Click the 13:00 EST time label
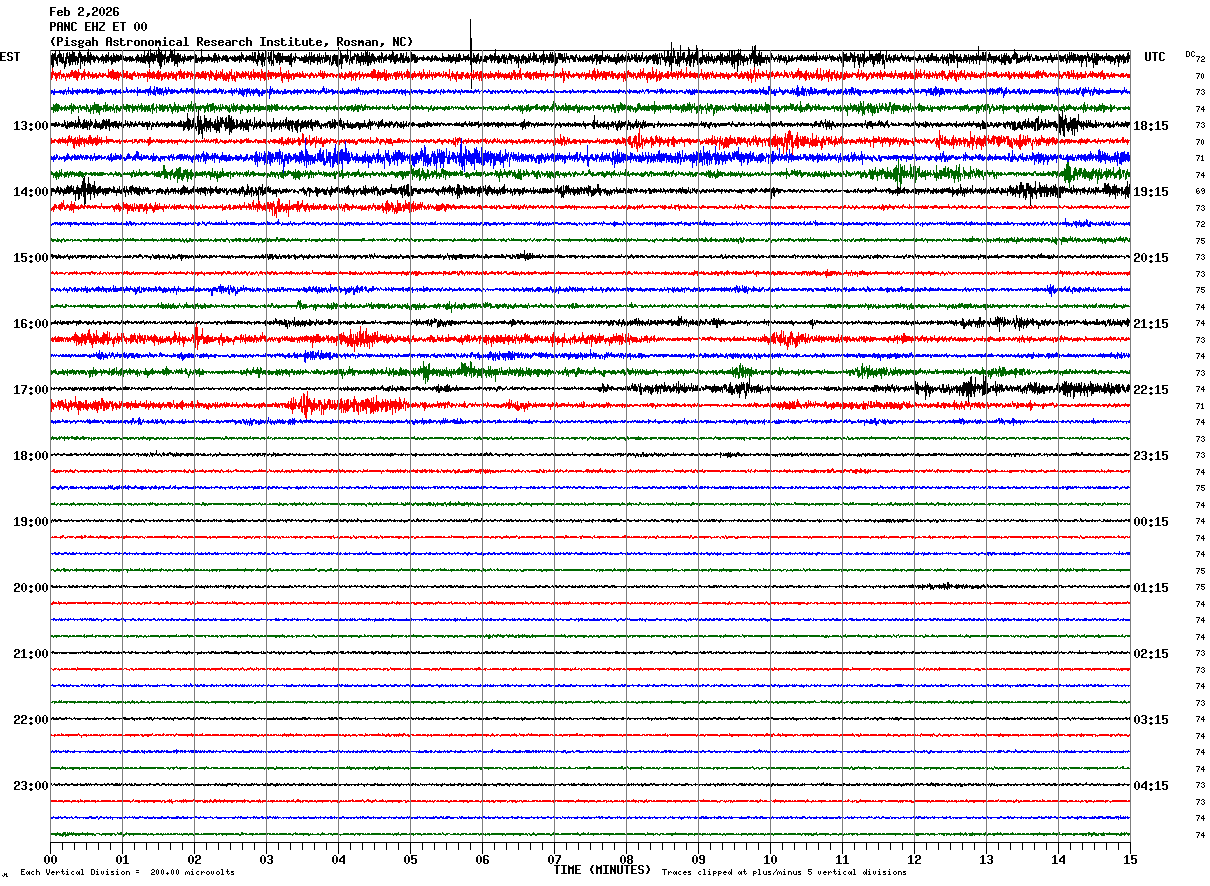This screenshot has width=1210, height=886. (x=31, y=126)
